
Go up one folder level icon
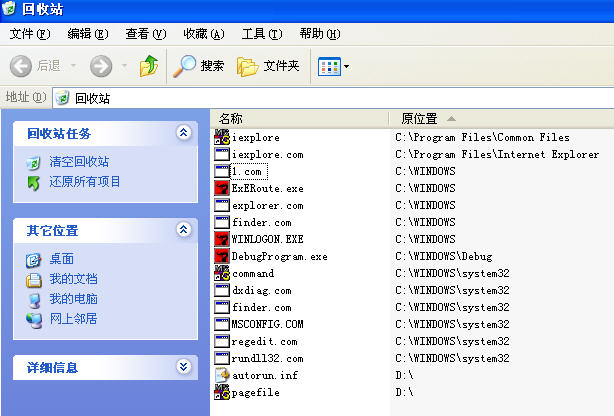pos(149,66)
